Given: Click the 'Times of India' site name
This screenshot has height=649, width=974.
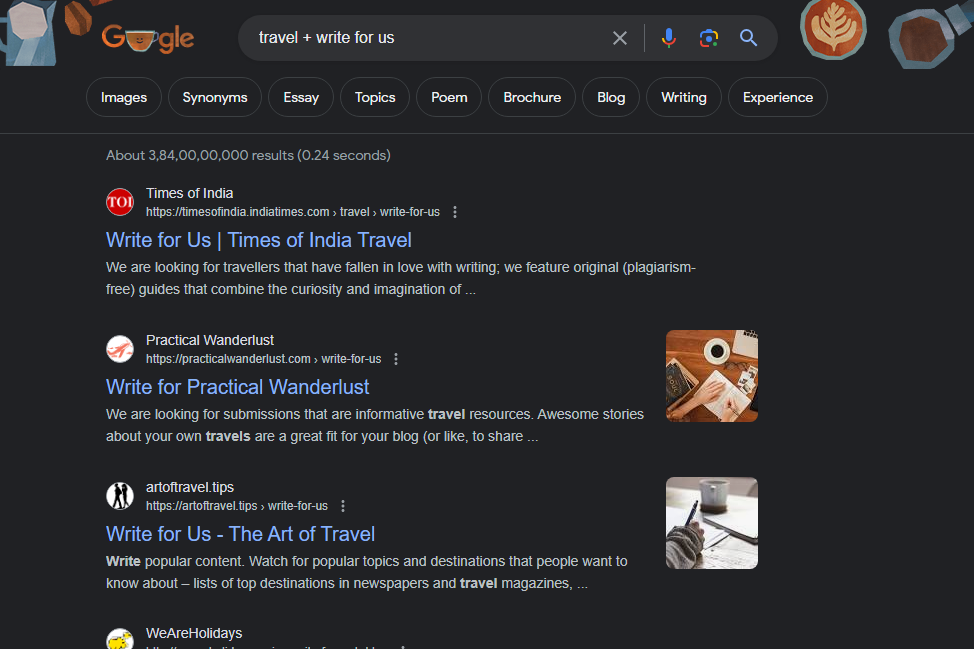Looking at the screenshot, I should click(x=189, y=194).
